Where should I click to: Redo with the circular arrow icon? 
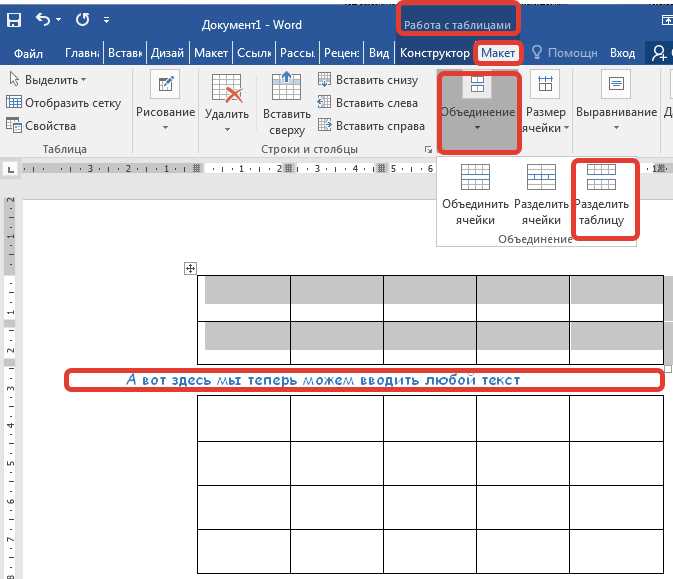(82, 19)
